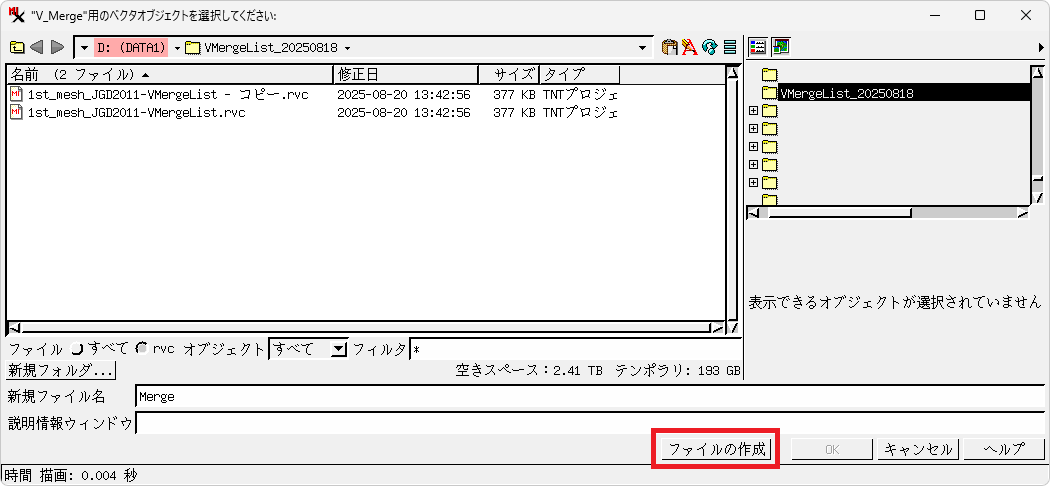Viewport: 1050px width, 486px height.
Task: Select the rvc file radio button
Action: coord(141,348)
